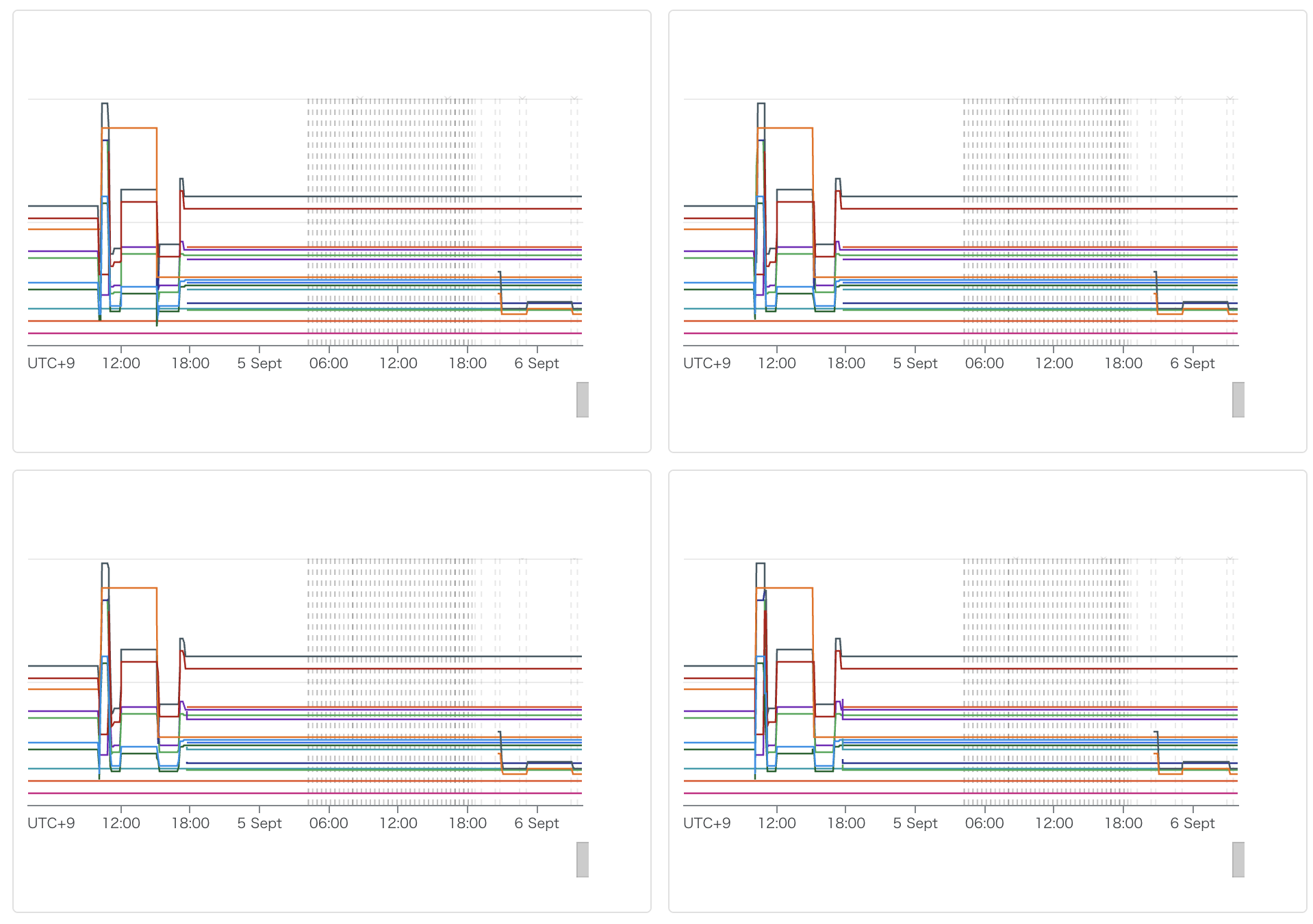This screenshot has height=924, width=1313.
Task: Click the gray scrollbar thumb in bottom-left chart
Action: pyautogui.click(x=583, y=860)
